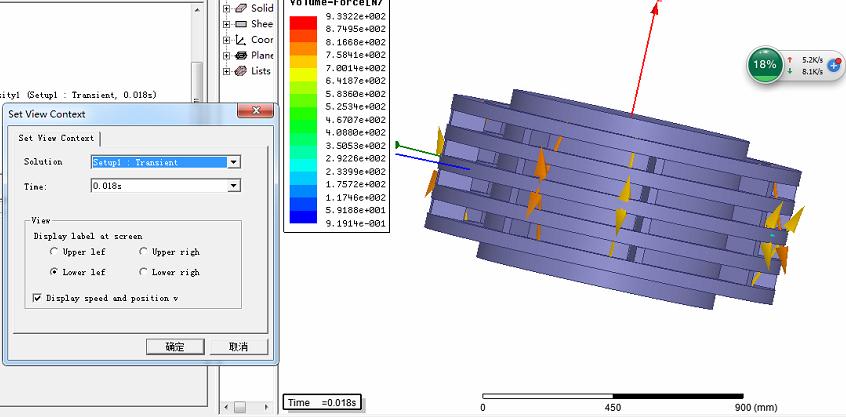The width and height of the screenshot is (846, 417).
Task: Click the Lists tree label
Action: point(261,71)
